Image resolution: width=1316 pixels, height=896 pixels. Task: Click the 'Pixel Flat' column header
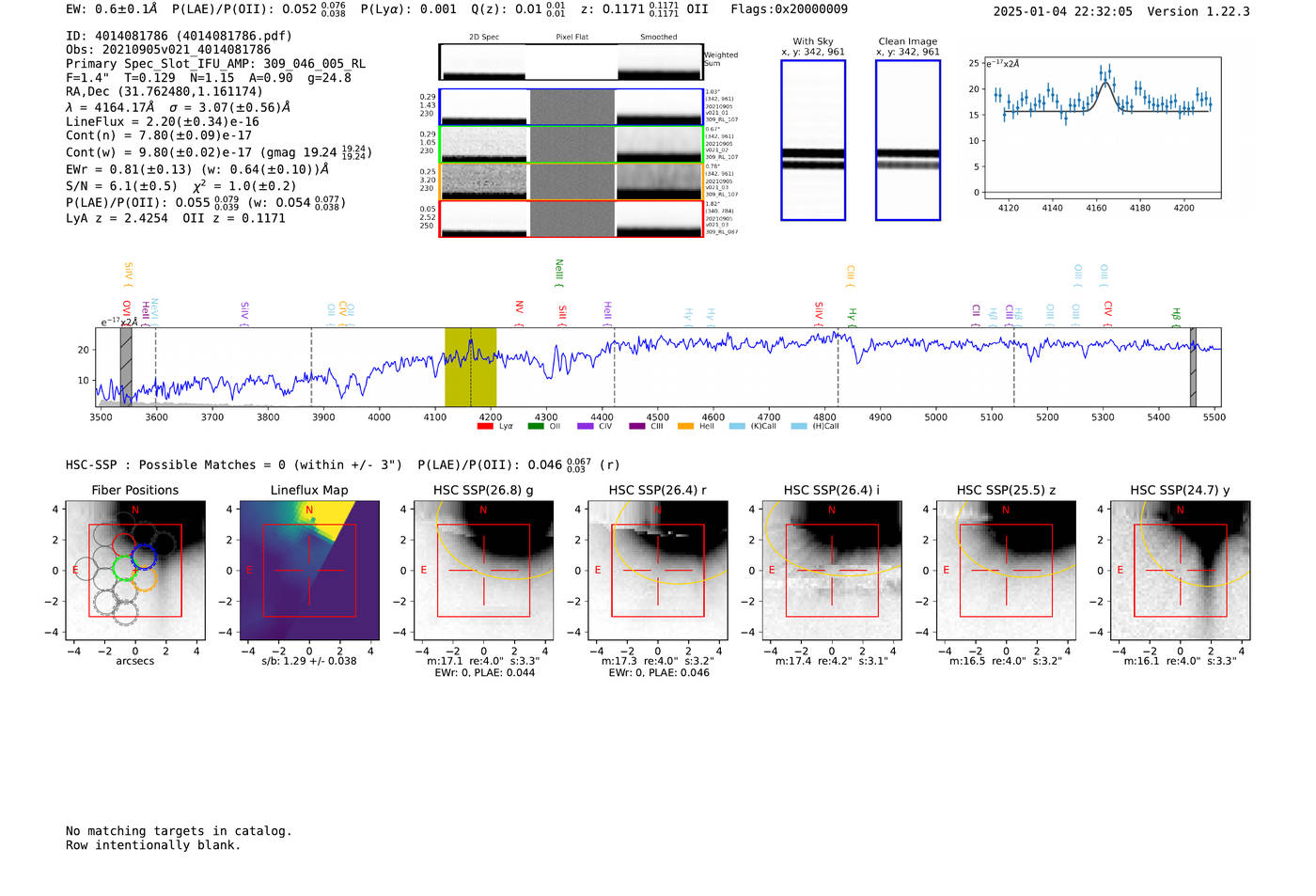[x=572, y=38]
